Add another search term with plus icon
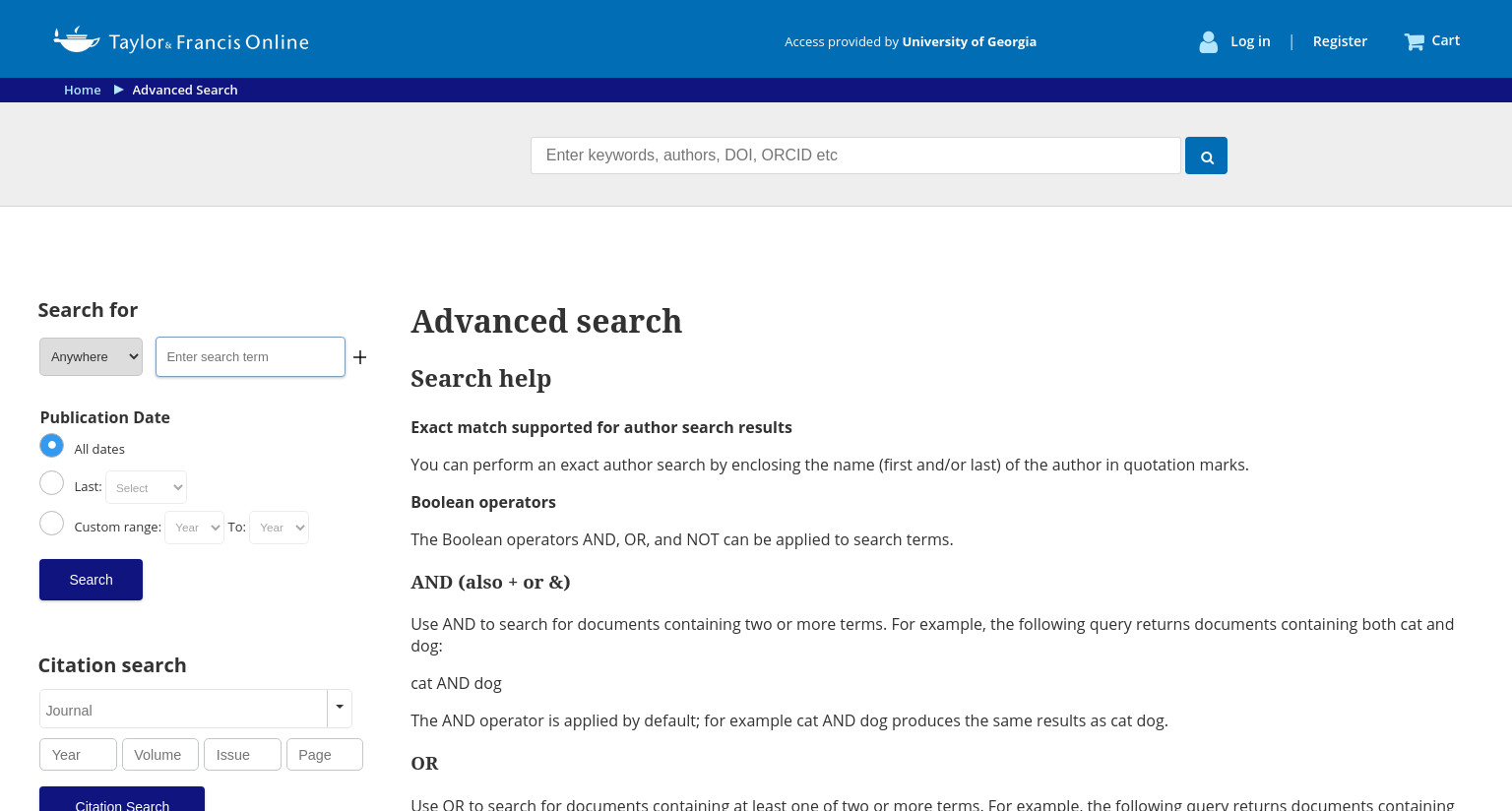Image resolution: width=1512 pixels, height=811 pixels. click(360, 357)
